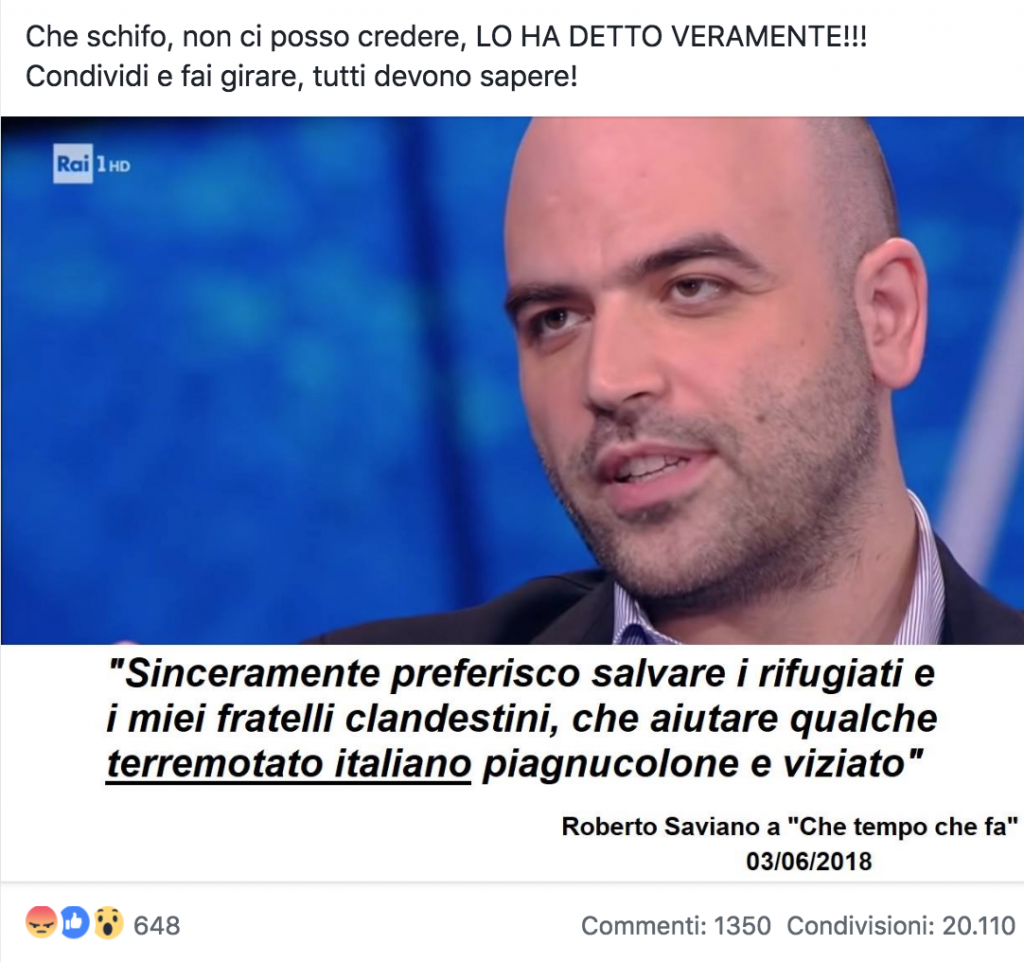Click the Rai 1 HD channel logo
Screen dimensions: 1024x962
click(x=91, y=163)
